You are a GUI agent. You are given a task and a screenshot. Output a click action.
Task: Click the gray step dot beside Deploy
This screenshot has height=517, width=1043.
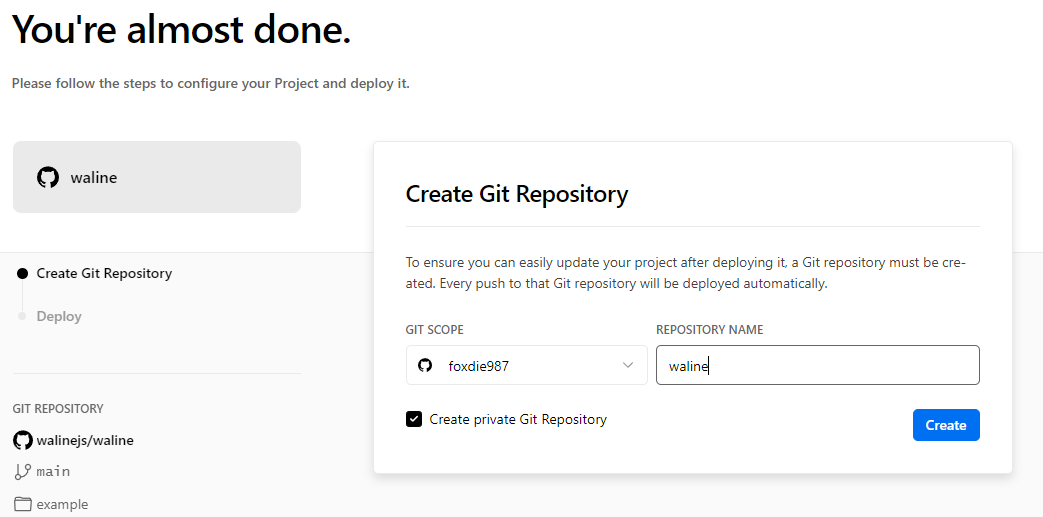22,316
